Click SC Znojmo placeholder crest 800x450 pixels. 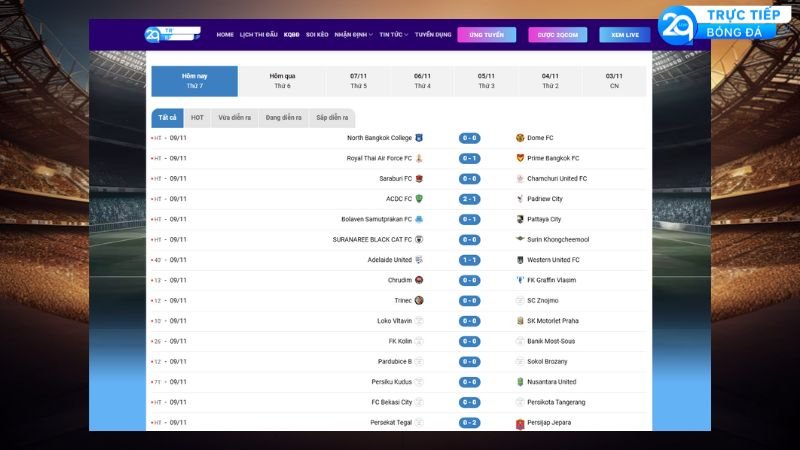[x=520, y=301]
